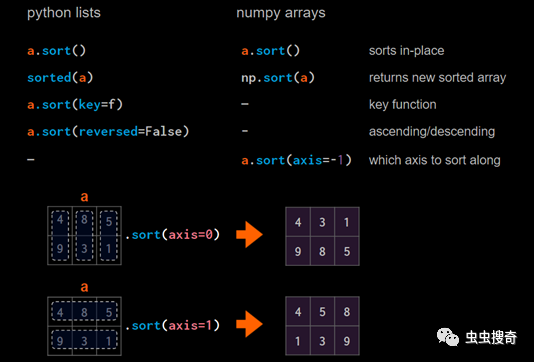Click cell 8 in the axis=0 result grid
Viewport: 534px width, 362px height.
(x=322, y=251)
